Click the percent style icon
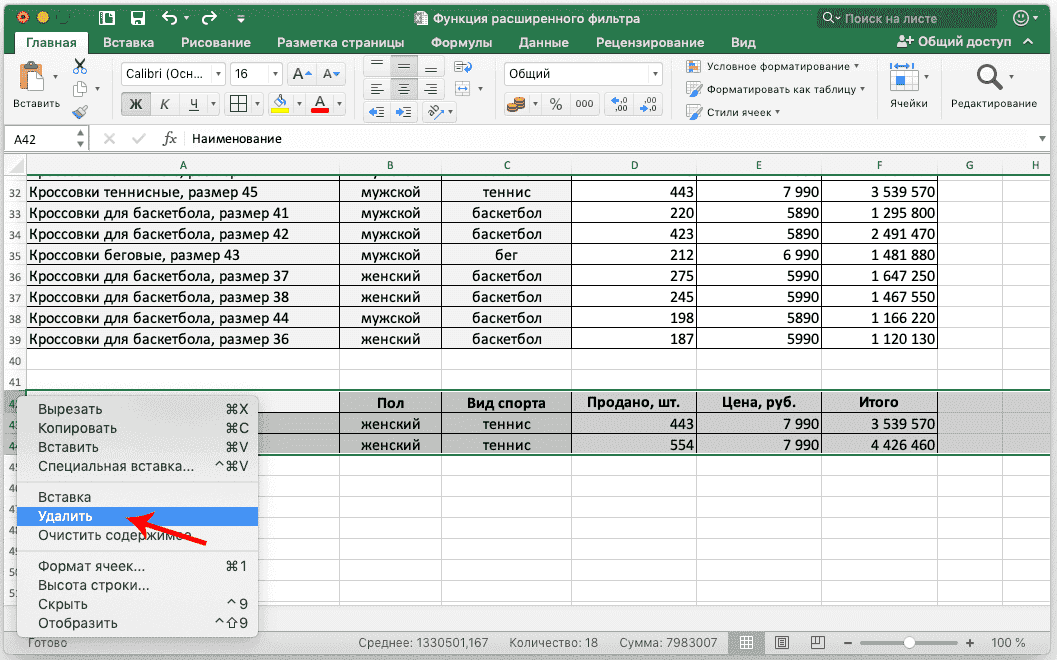 [x=556, y=104]
